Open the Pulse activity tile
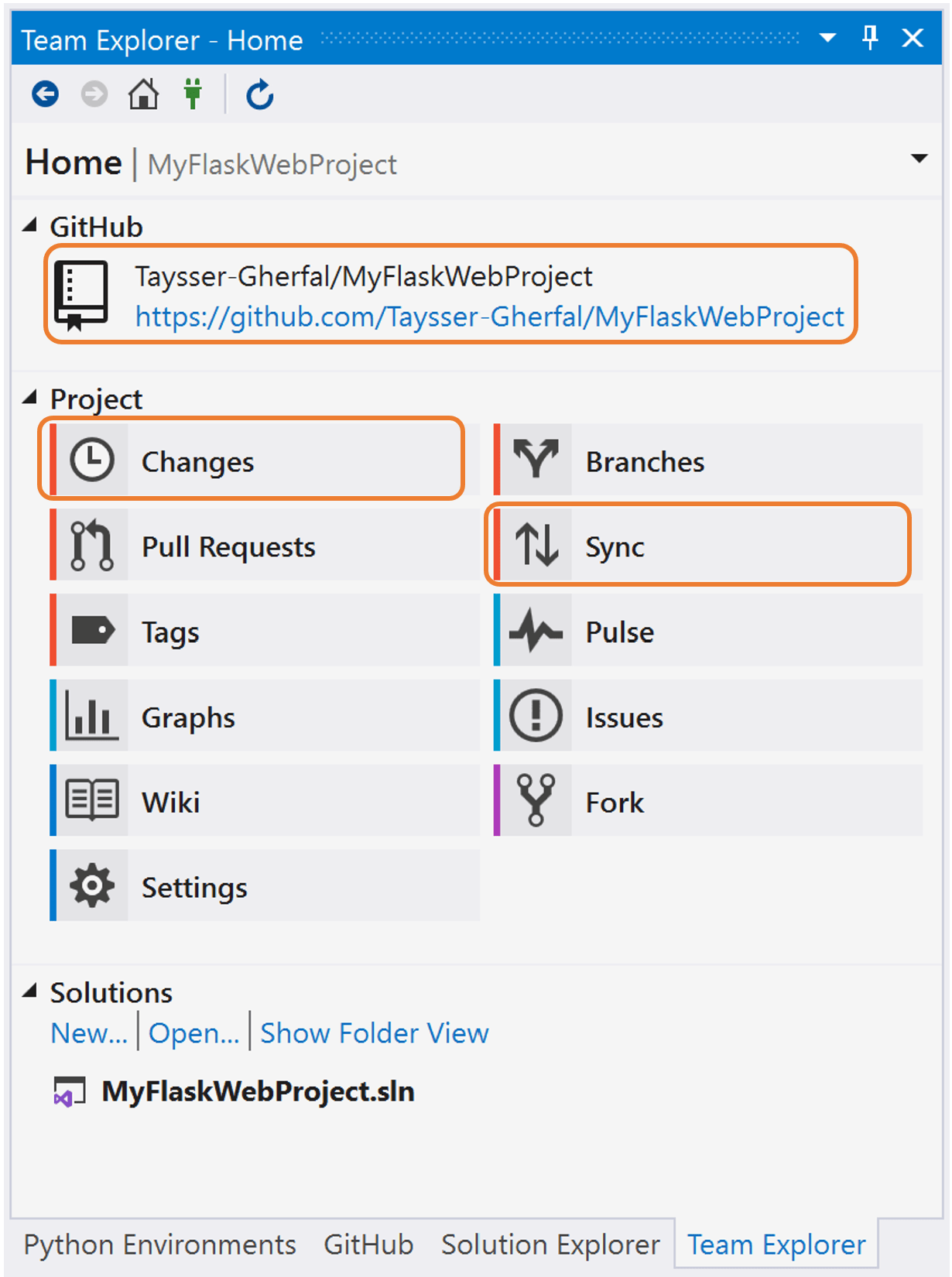This screenshot has height=1277, width=952. tap(707, 631)
